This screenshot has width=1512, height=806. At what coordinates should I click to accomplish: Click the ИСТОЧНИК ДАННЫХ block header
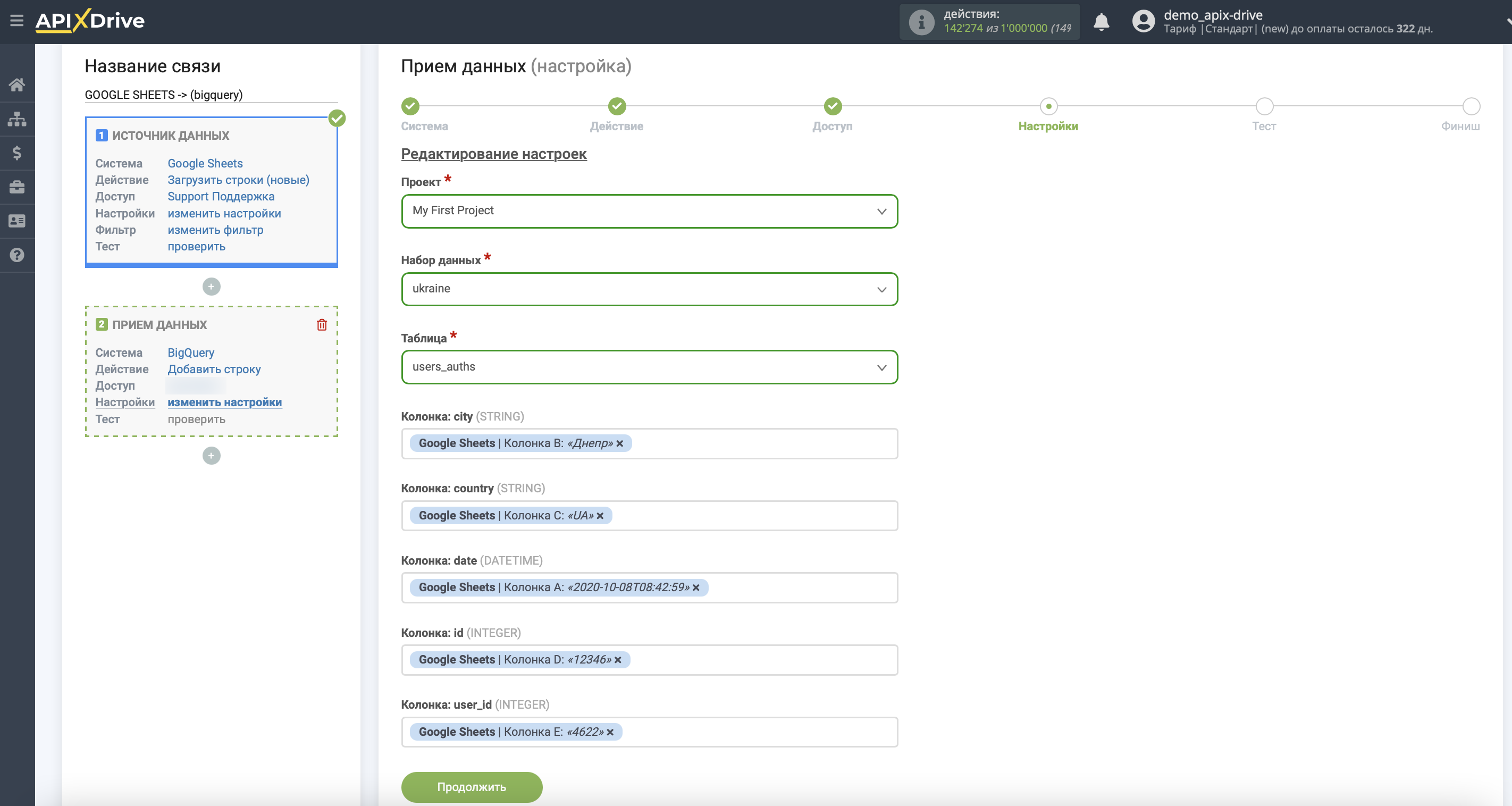[x=171, y=136]
